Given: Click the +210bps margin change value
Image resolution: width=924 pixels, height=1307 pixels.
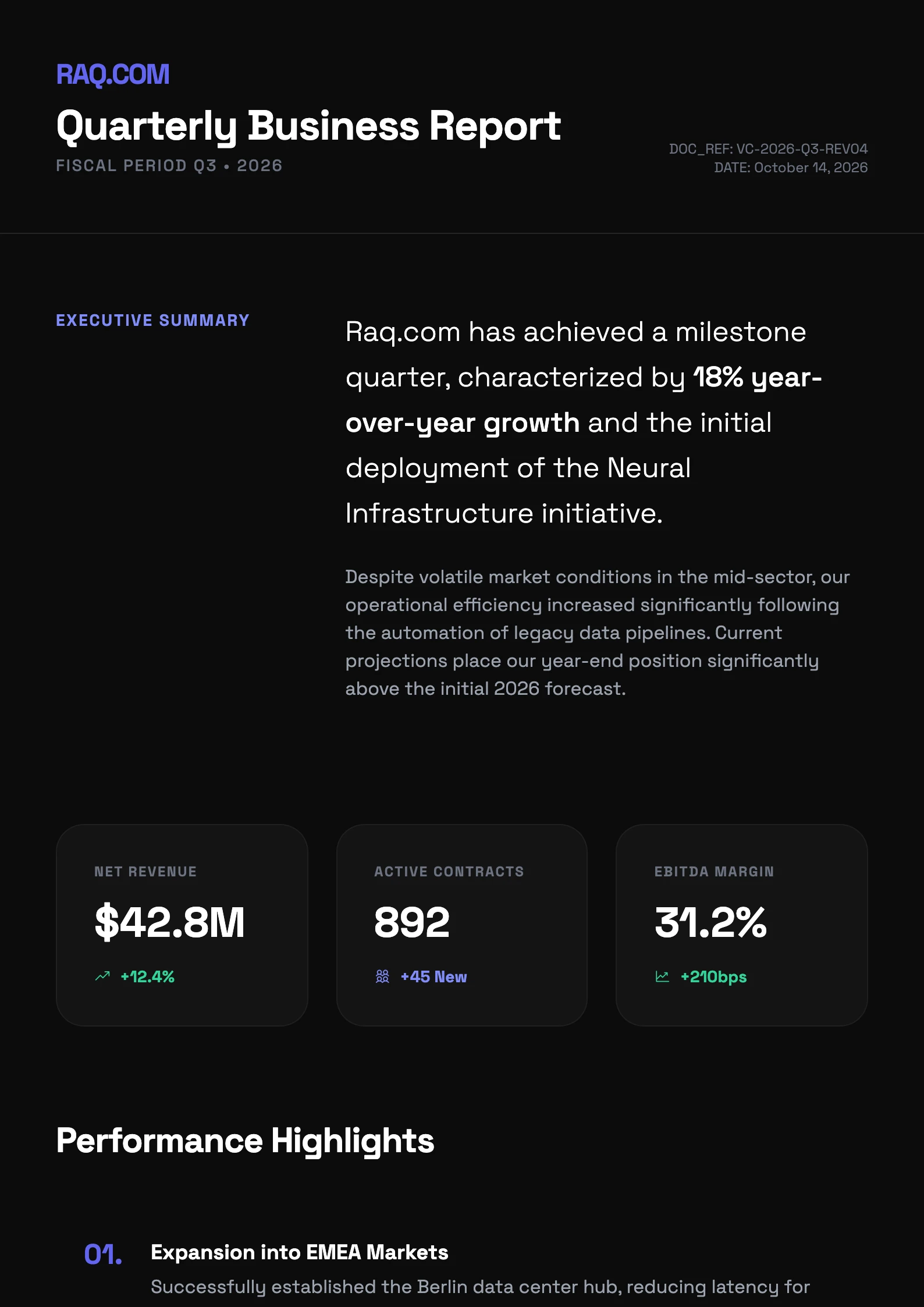Looking at the screenshot, I should [713, 976].
